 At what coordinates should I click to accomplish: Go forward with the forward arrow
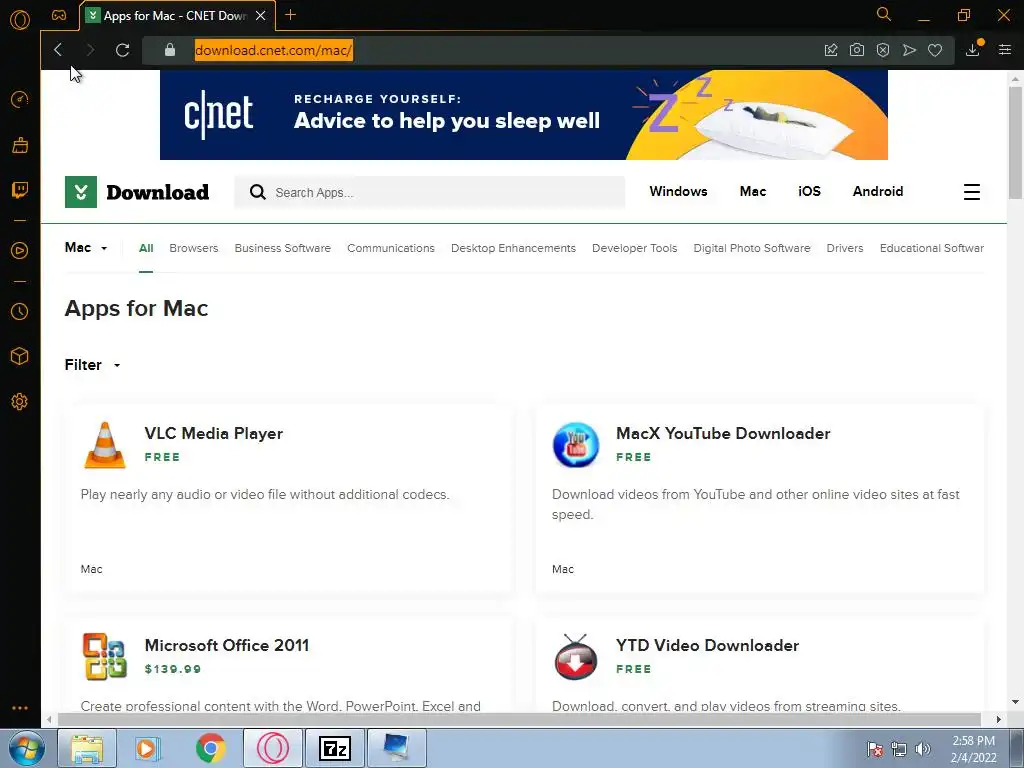[90, 50]
